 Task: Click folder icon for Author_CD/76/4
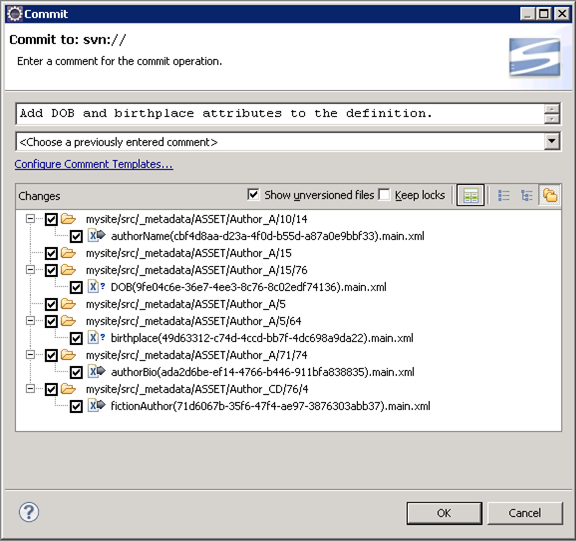click(x=68, y=389)
